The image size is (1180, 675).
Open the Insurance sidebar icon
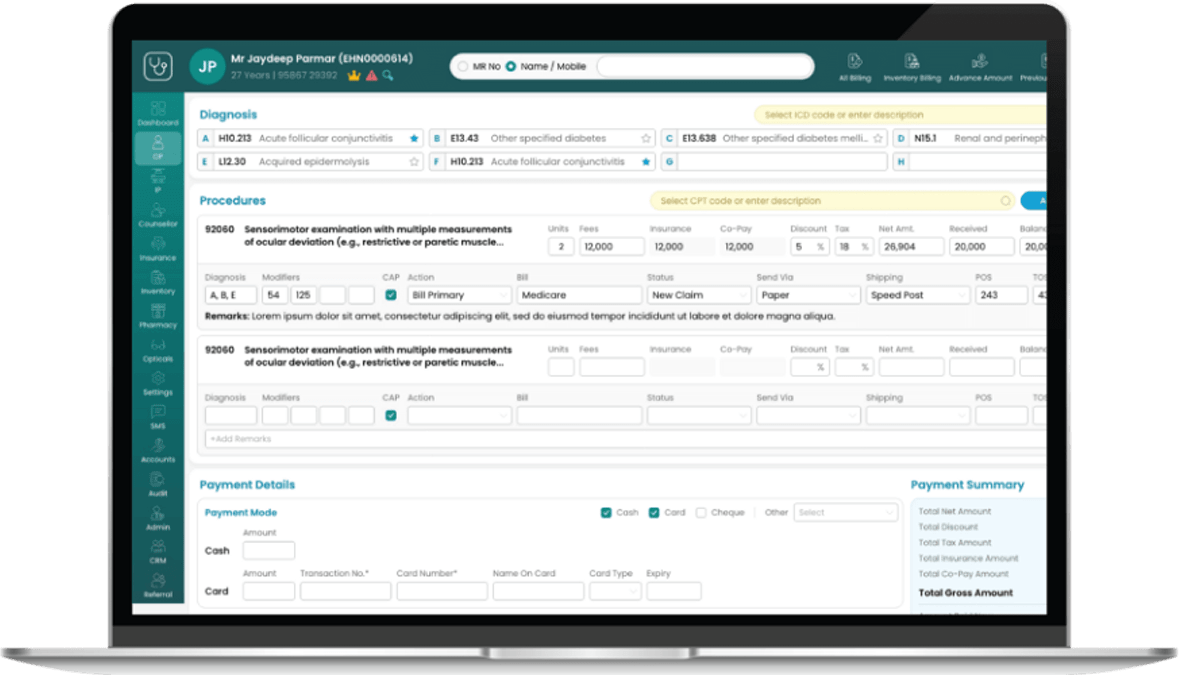pyautogui.click(x=158, y=246)
